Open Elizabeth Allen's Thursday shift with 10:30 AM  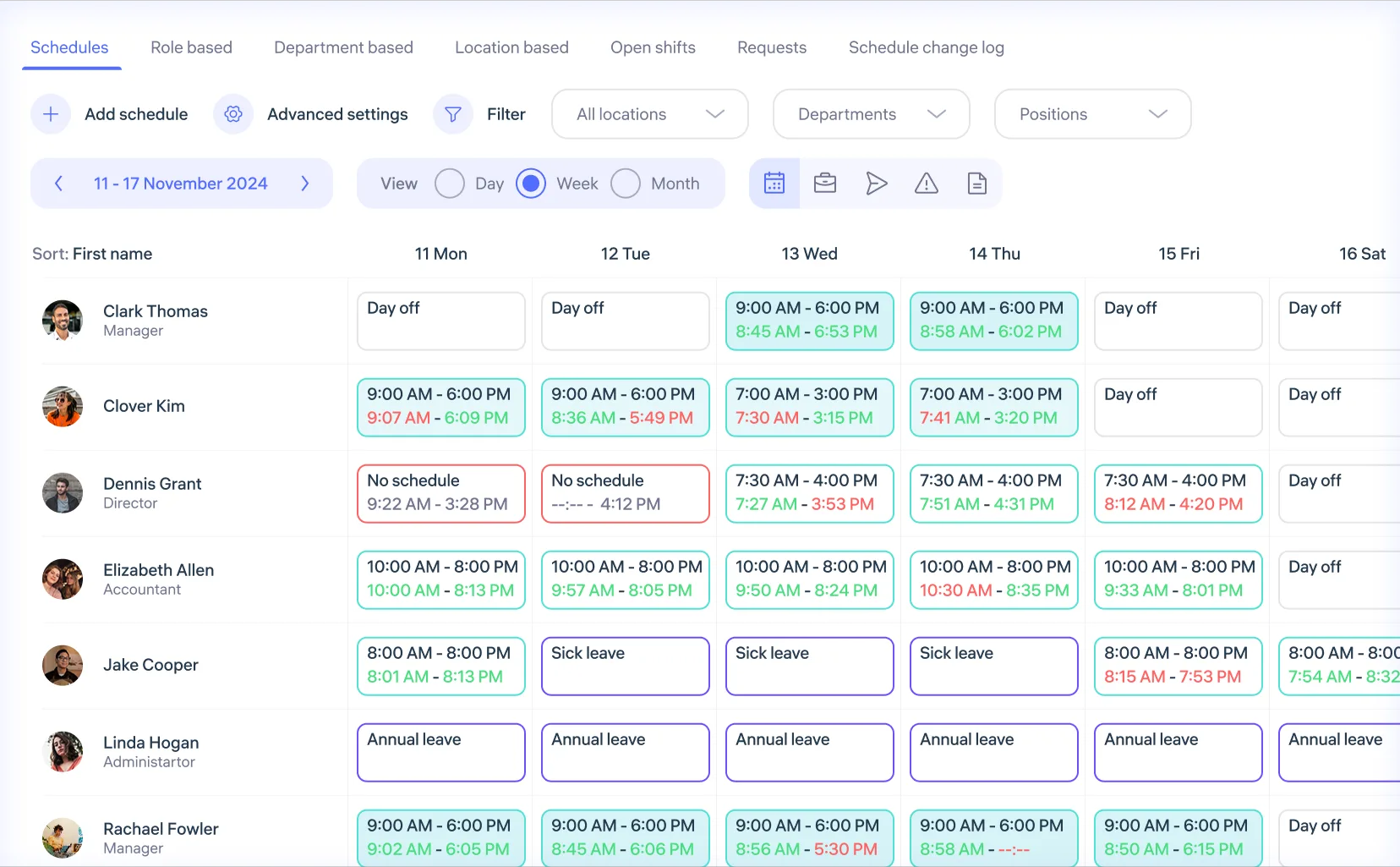(x=994, y=579)
